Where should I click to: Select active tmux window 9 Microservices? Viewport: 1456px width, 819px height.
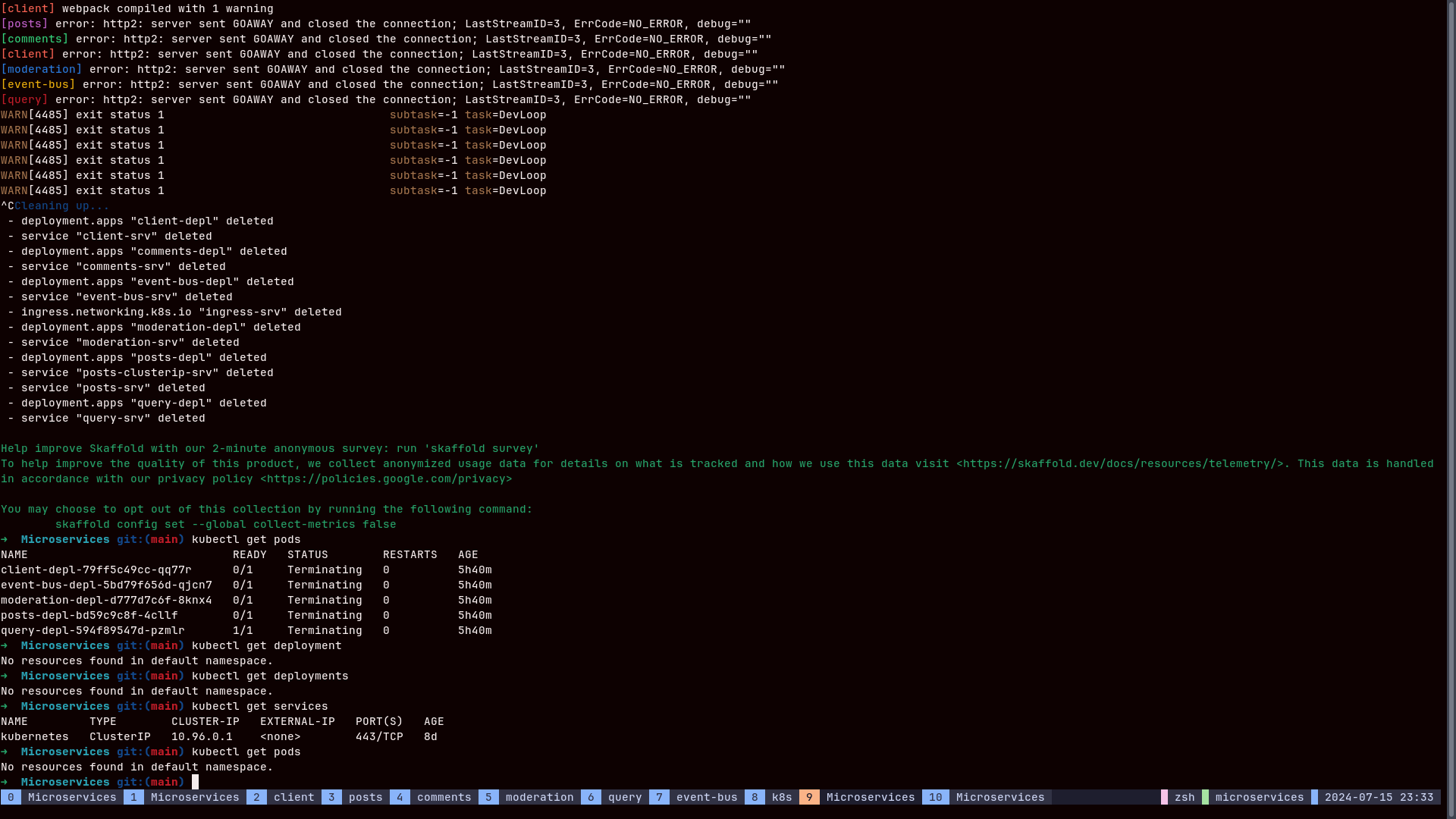(860, 797)
